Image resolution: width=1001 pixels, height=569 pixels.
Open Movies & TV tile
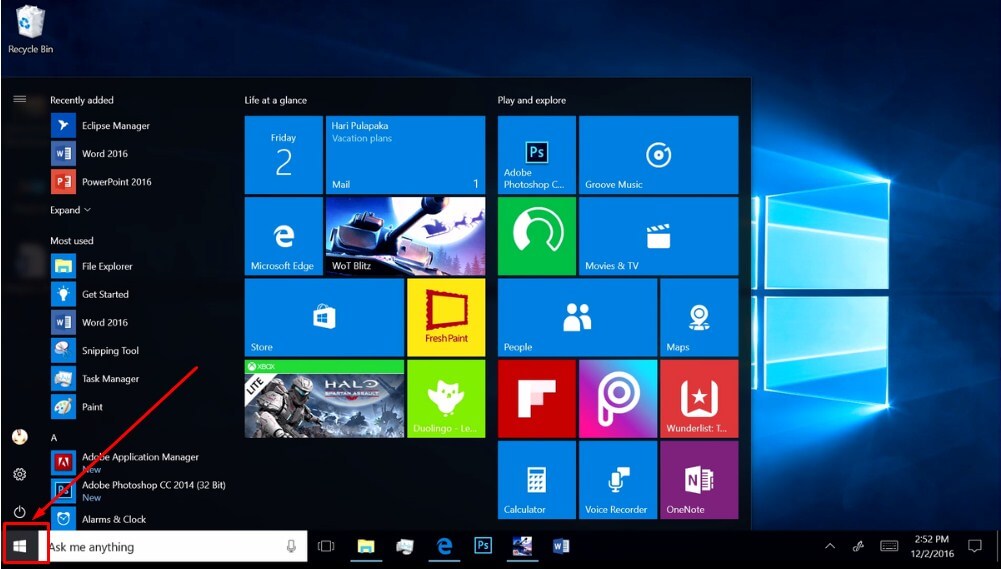pyautogui.click(x=659, y=236)
